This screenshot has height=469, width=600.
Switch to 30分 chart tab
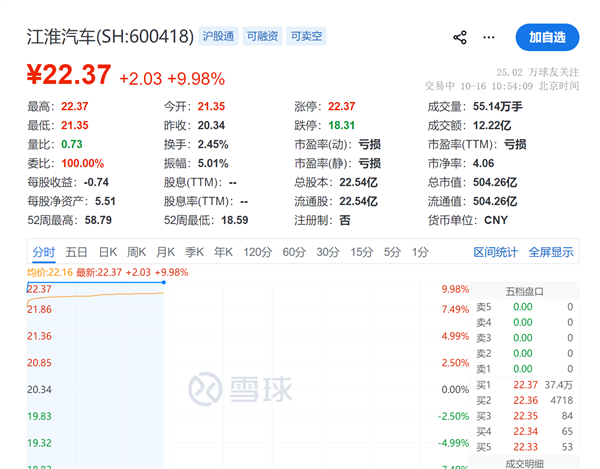click(328, 252)
